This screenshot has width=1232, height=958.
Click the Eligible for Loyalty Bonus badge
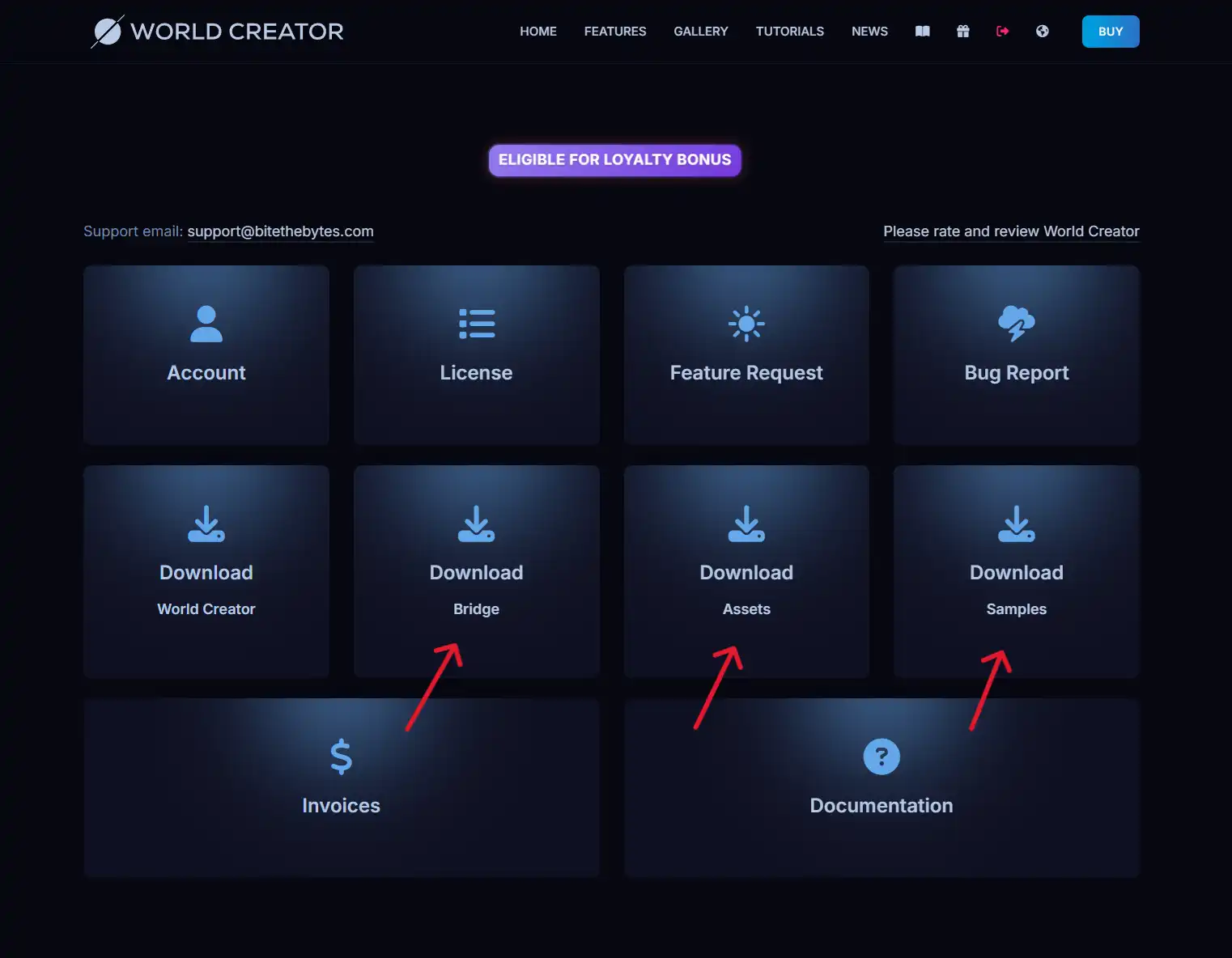tap(614, 160)
